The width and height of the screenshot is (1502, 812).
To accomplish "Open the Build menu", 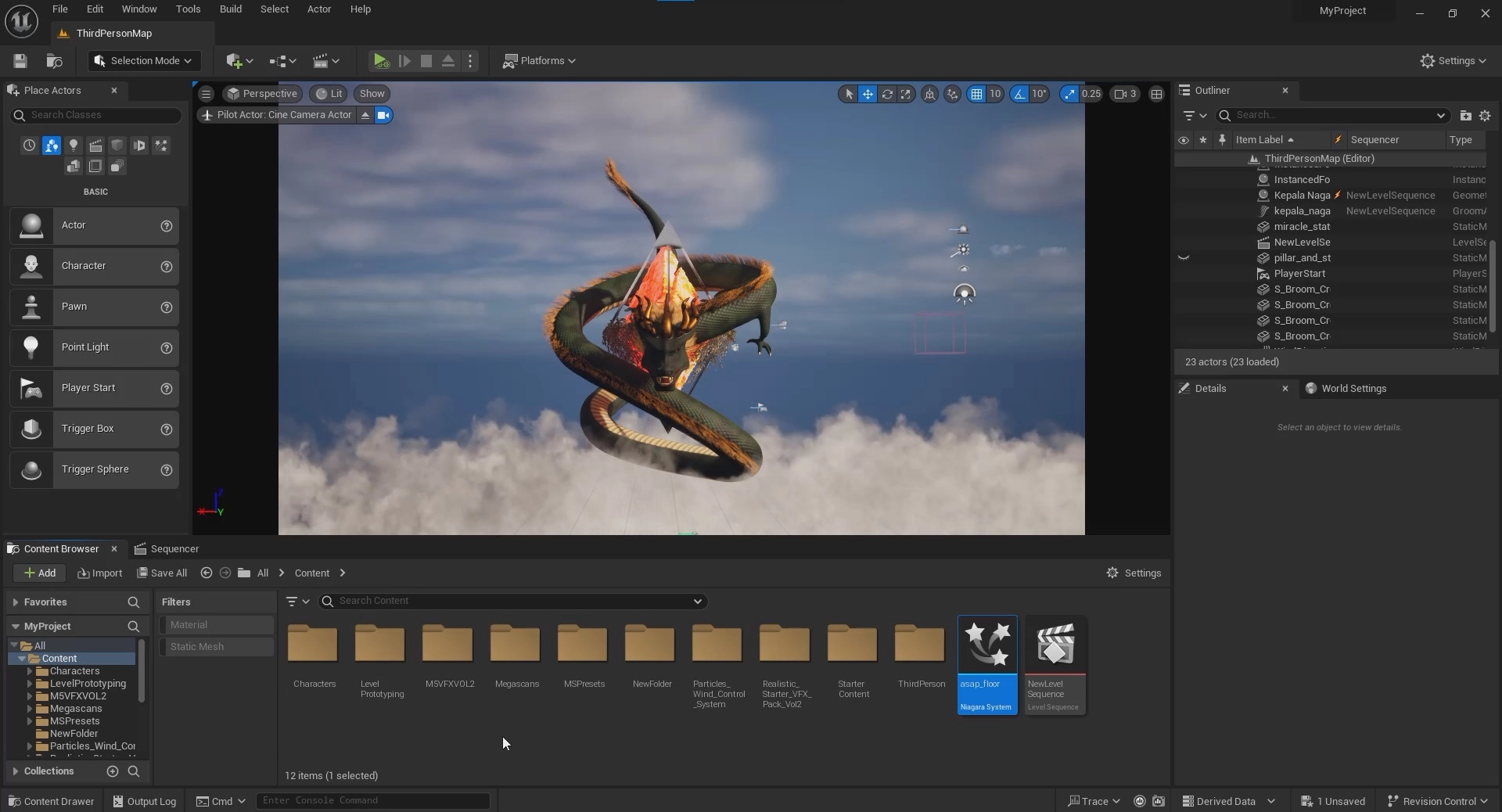I will point(230,9).
